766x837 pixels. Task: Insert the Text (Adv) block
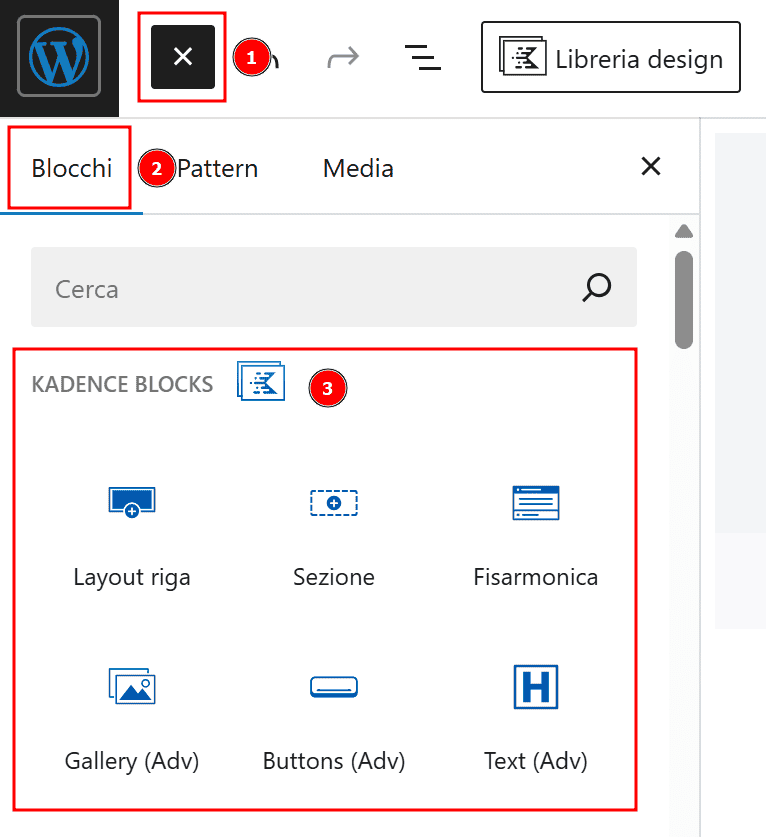(536, 720)
